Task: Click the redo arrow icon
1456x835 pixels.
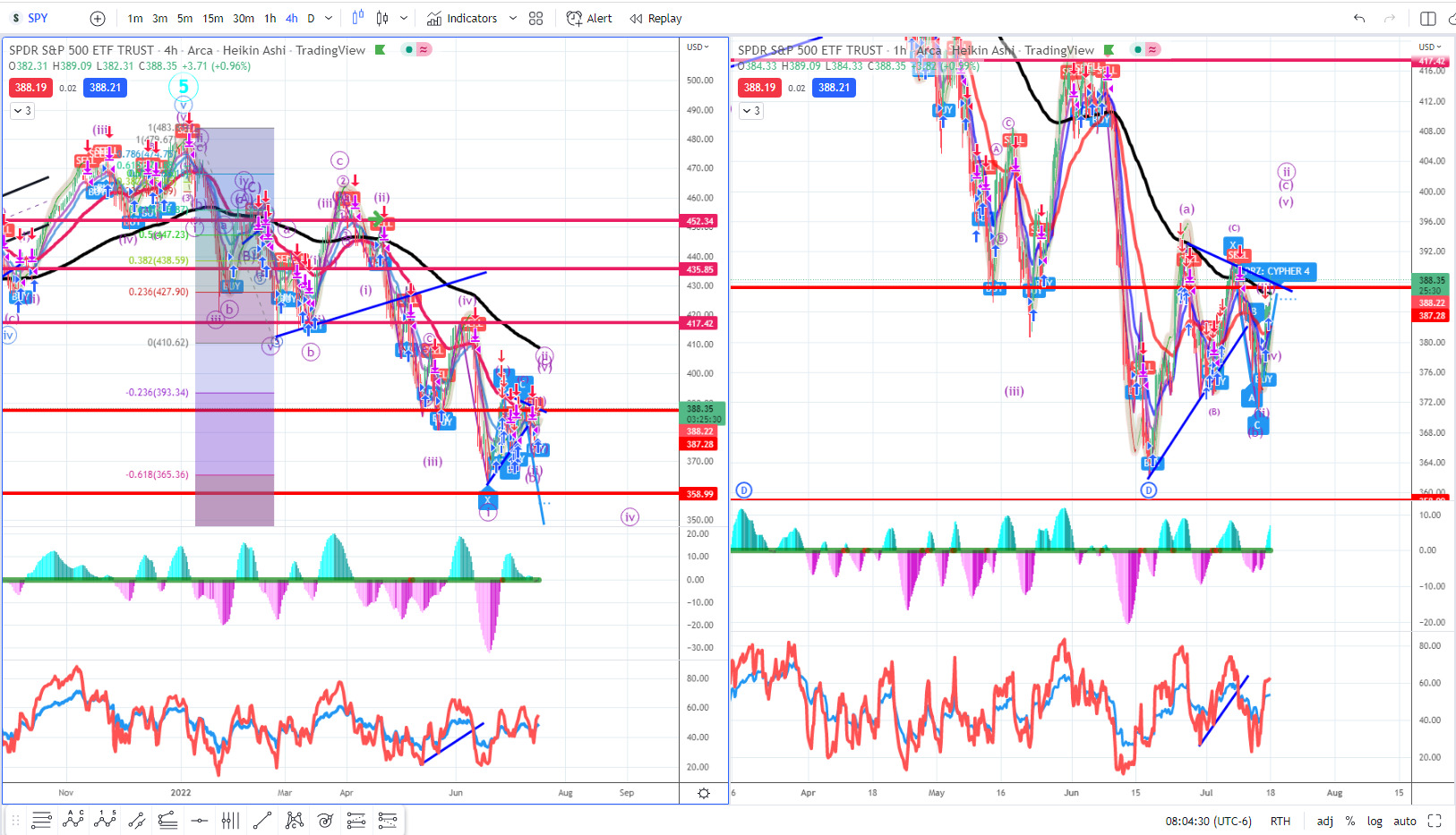Action: (x=1390, y=18)
